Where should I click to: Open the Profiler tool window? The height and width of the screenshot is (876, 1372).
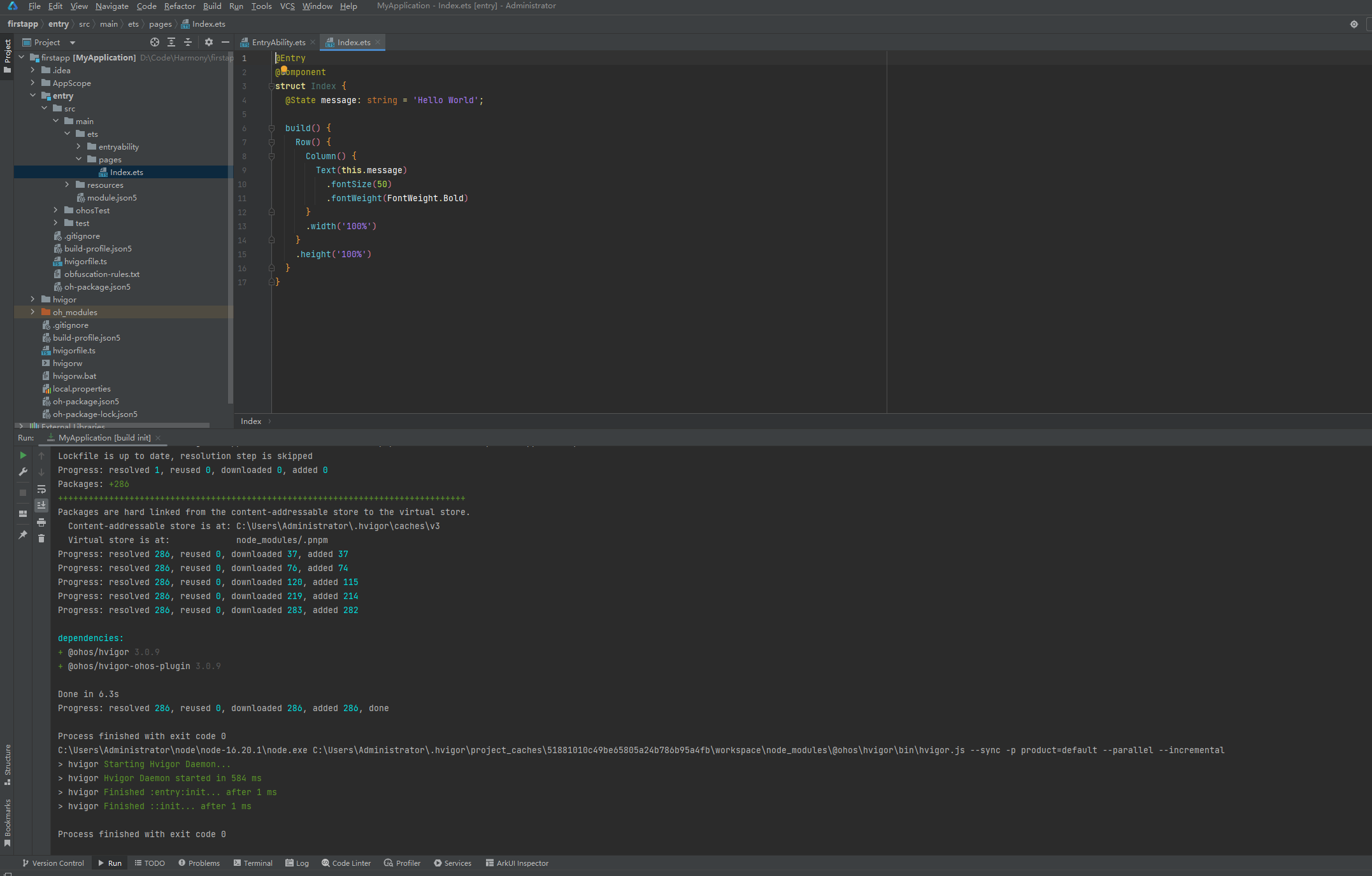pyautogui.click(x=402, y=863)
